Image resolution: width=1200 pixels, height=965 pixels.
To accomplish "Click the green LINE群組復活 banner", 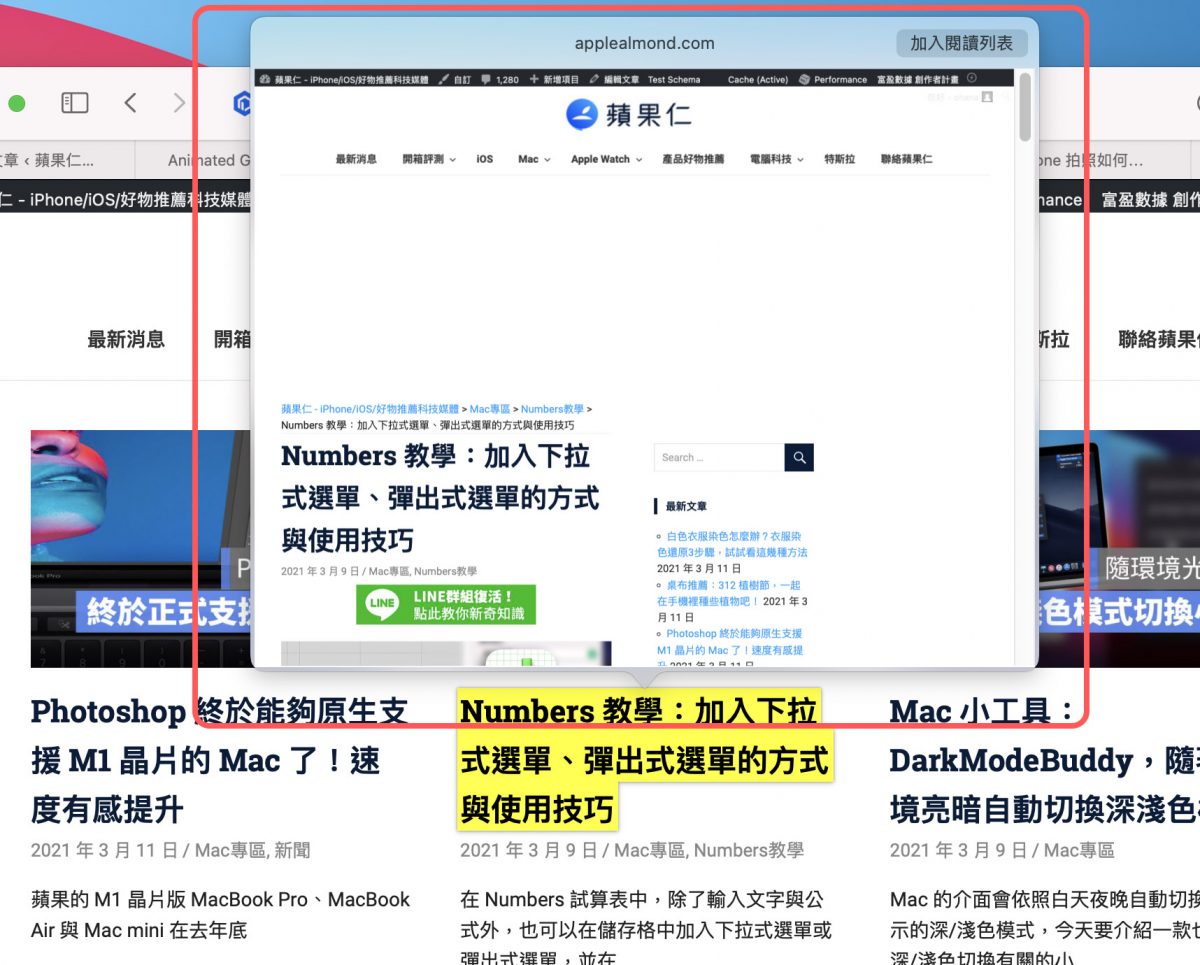I will click(446, 605).
